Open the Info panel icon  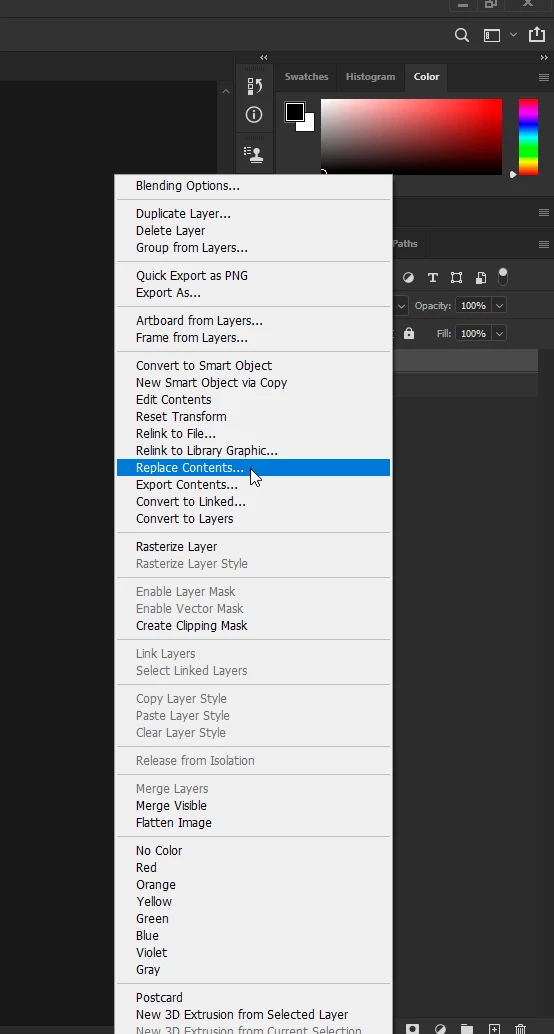click(x=254, y=115)
